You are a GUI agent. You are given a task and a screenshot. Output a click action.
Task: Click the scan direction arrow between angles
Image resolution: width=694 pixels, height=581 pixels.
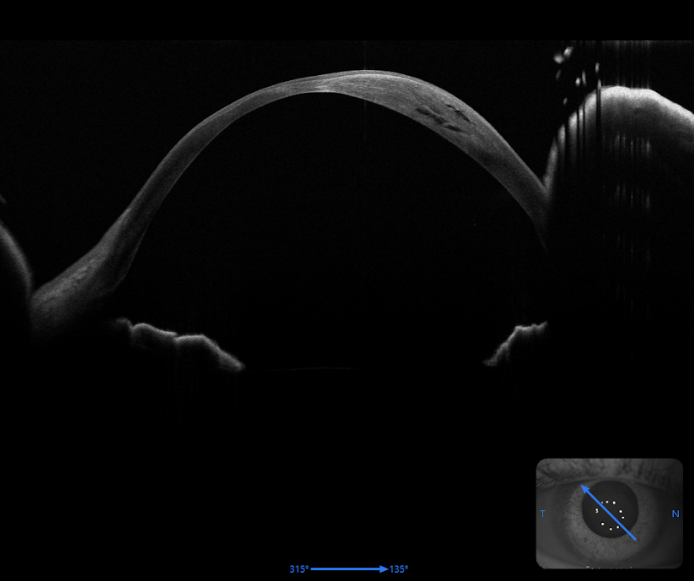tap(349, 569)
